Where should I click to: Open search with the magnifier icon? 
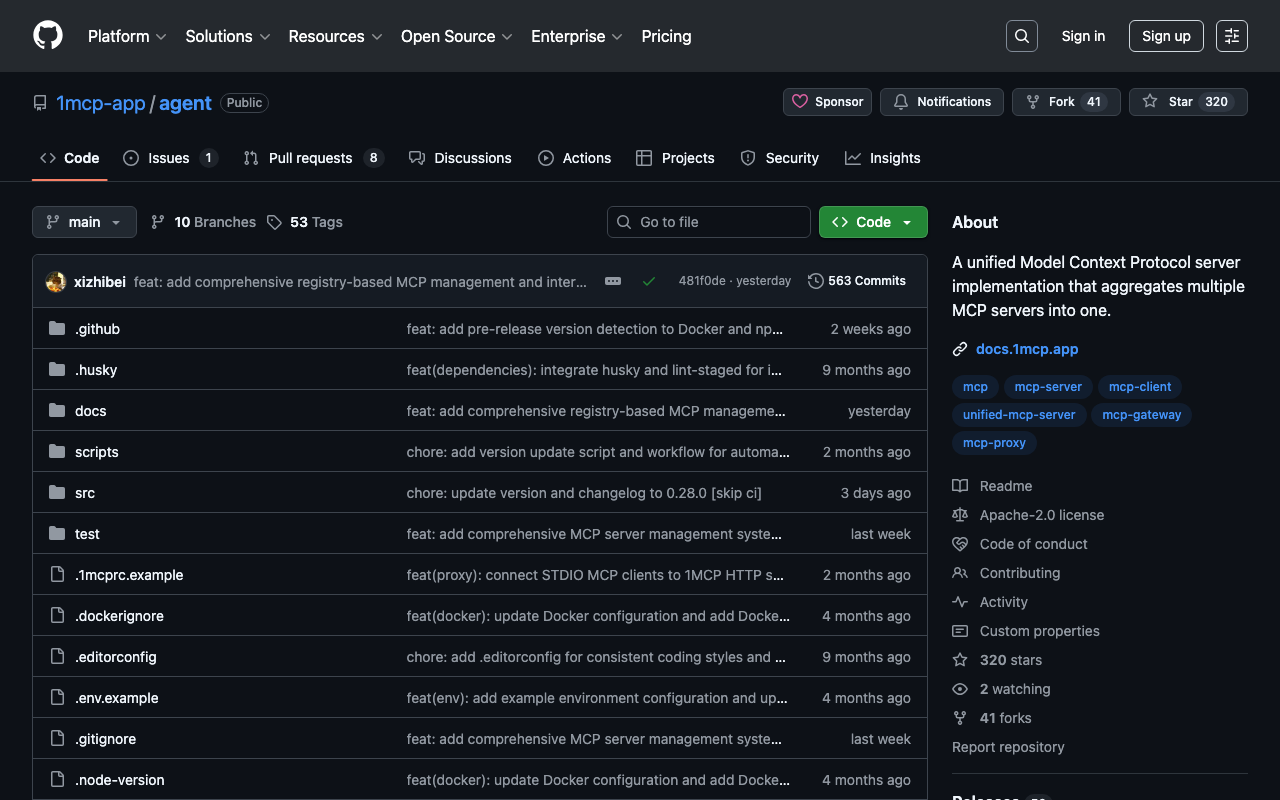pos(1021,36)
